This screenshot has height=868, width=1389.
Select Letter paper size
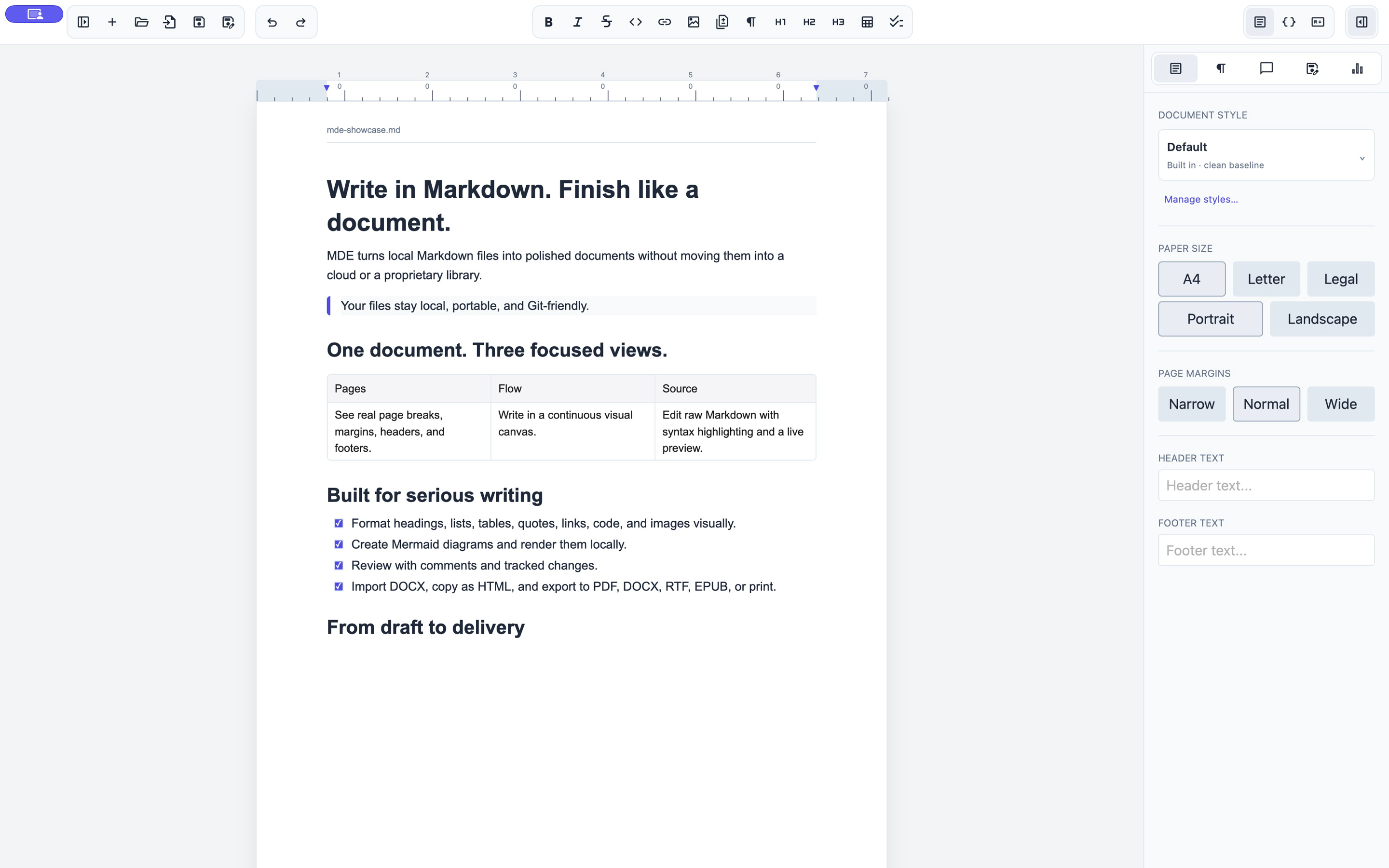(1266, 279)
